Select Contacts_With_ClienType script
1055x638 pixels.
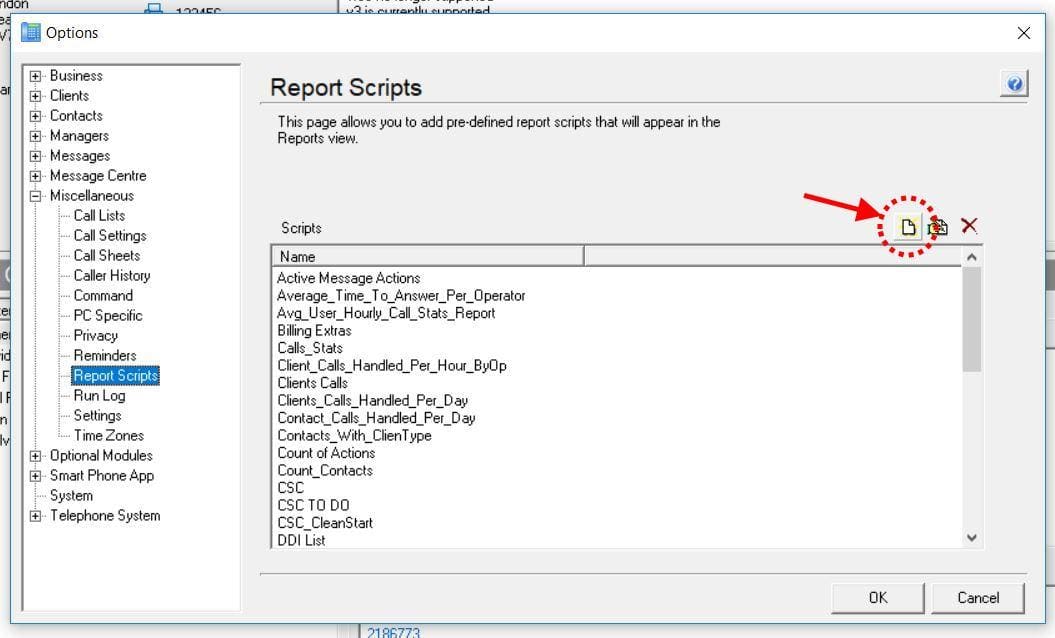click(355, 435)
